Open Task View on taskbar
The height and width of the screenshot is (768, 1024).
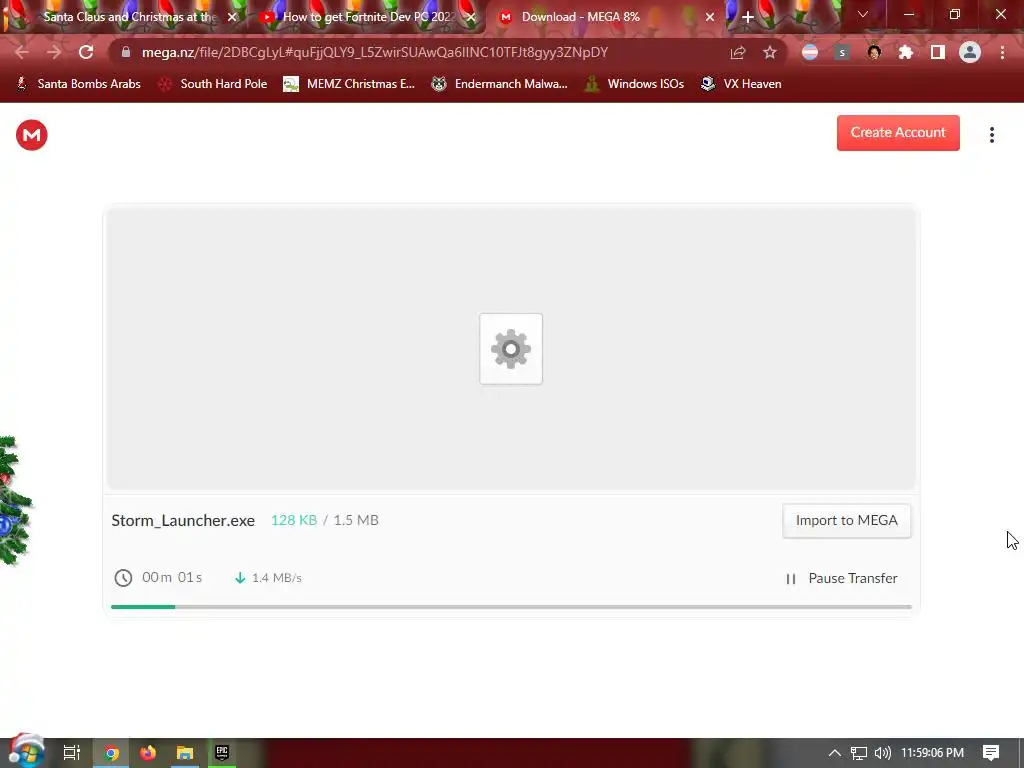72,753
